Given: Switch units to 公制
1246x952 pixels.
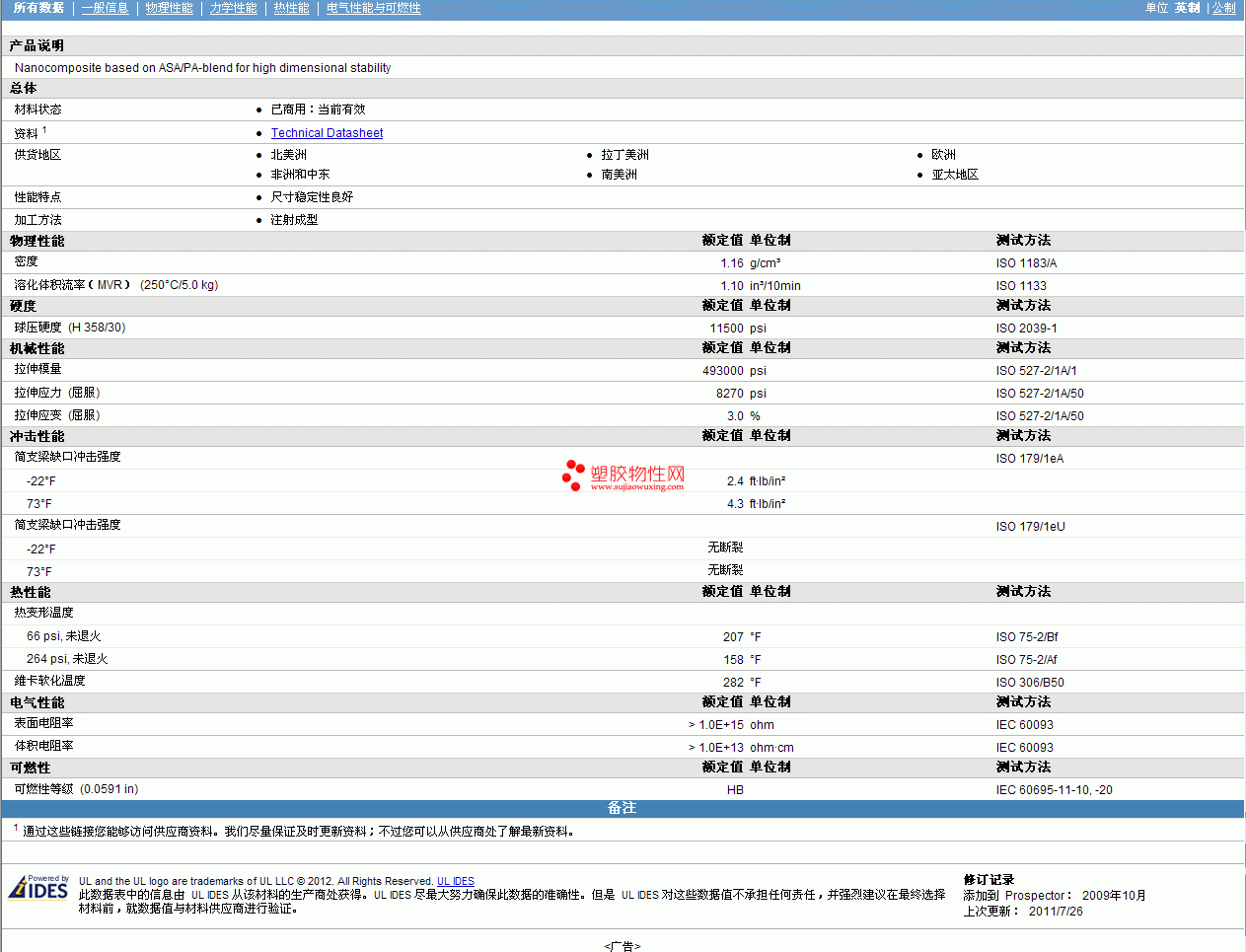Looking at the screenshot, I should click(1223, 8).
